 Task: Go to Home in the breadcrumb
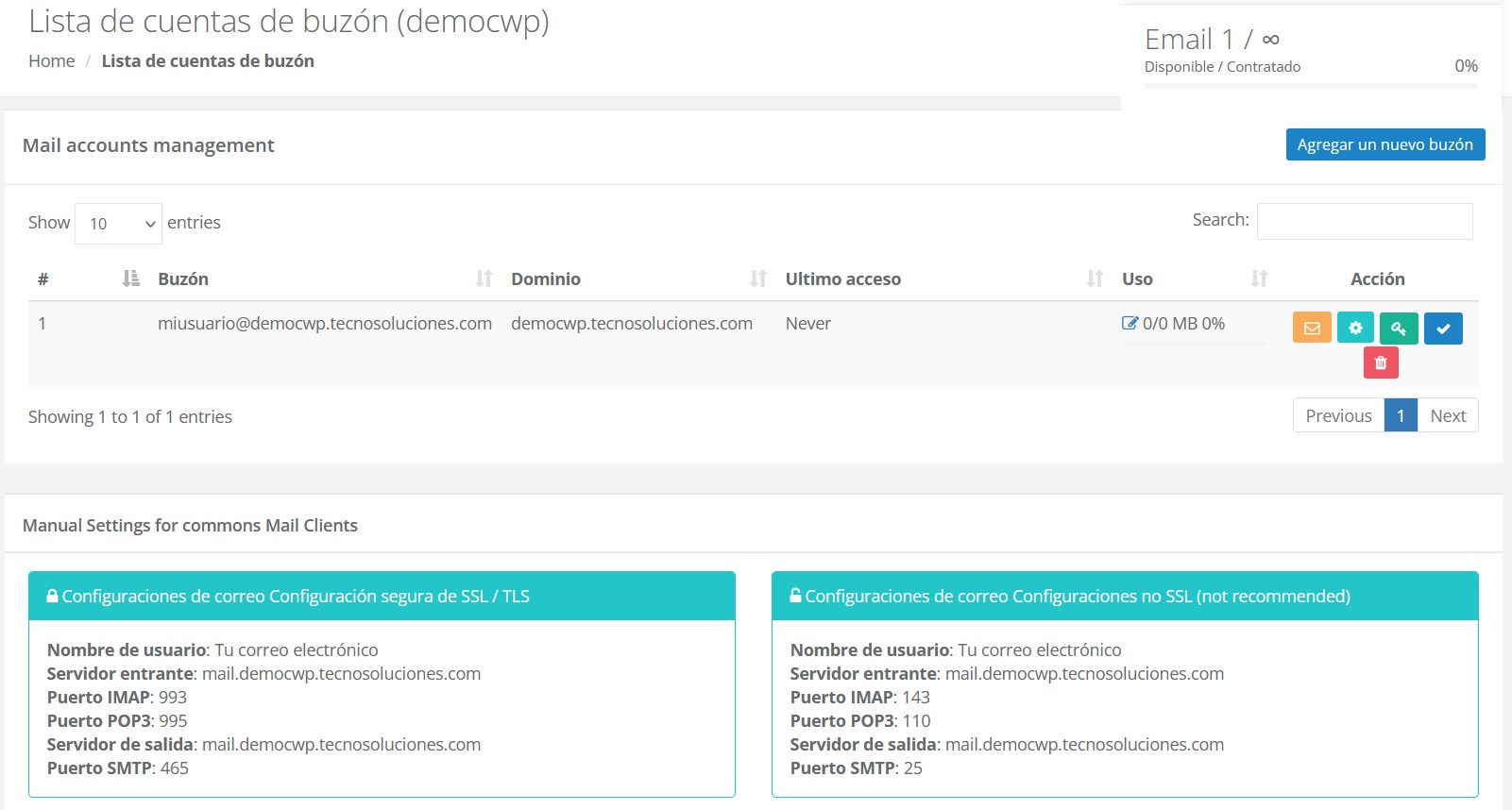pyautogui.click(x=51, y=61)
